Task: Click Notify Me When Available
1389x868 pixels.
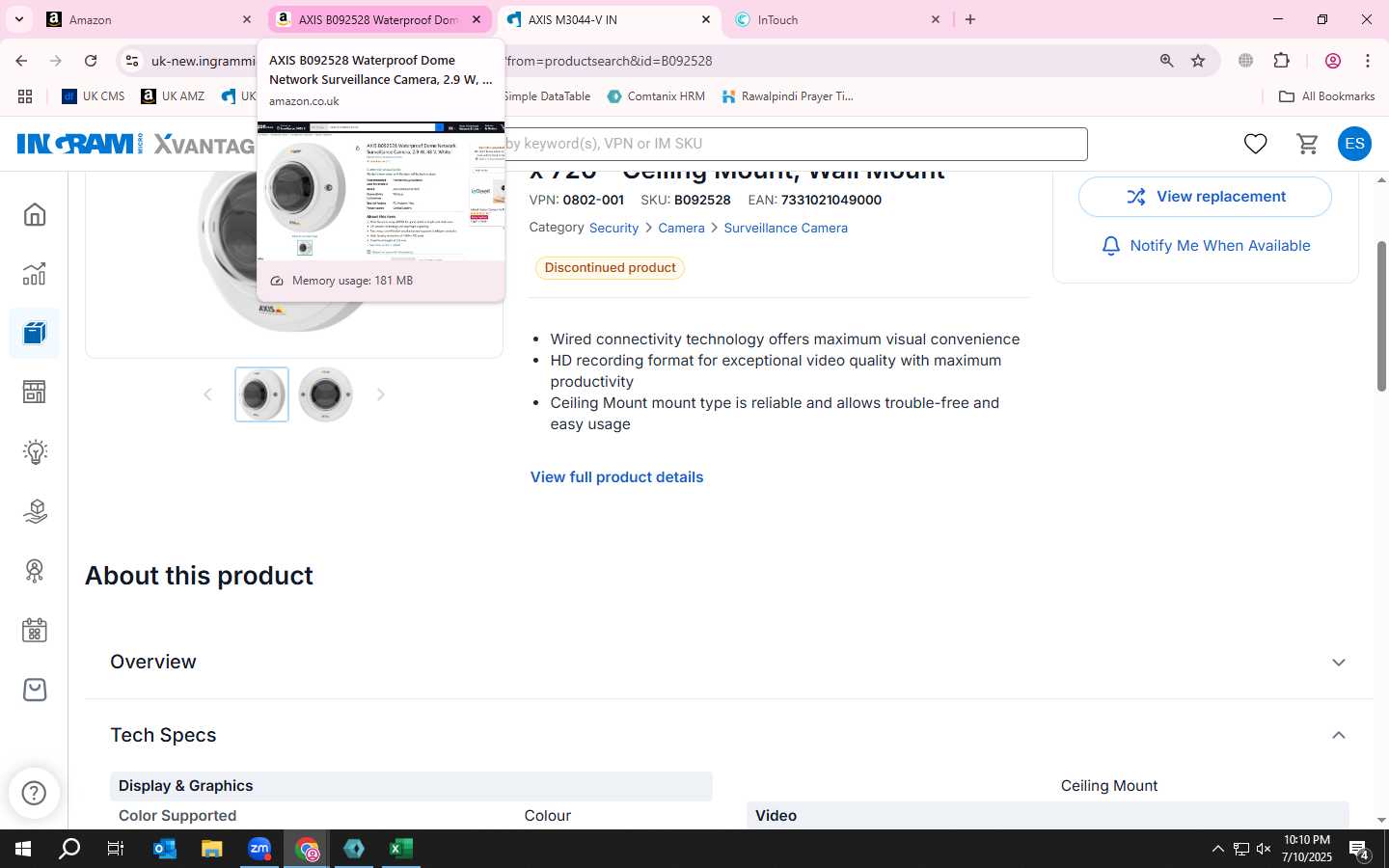Action: pos(1205,246)
